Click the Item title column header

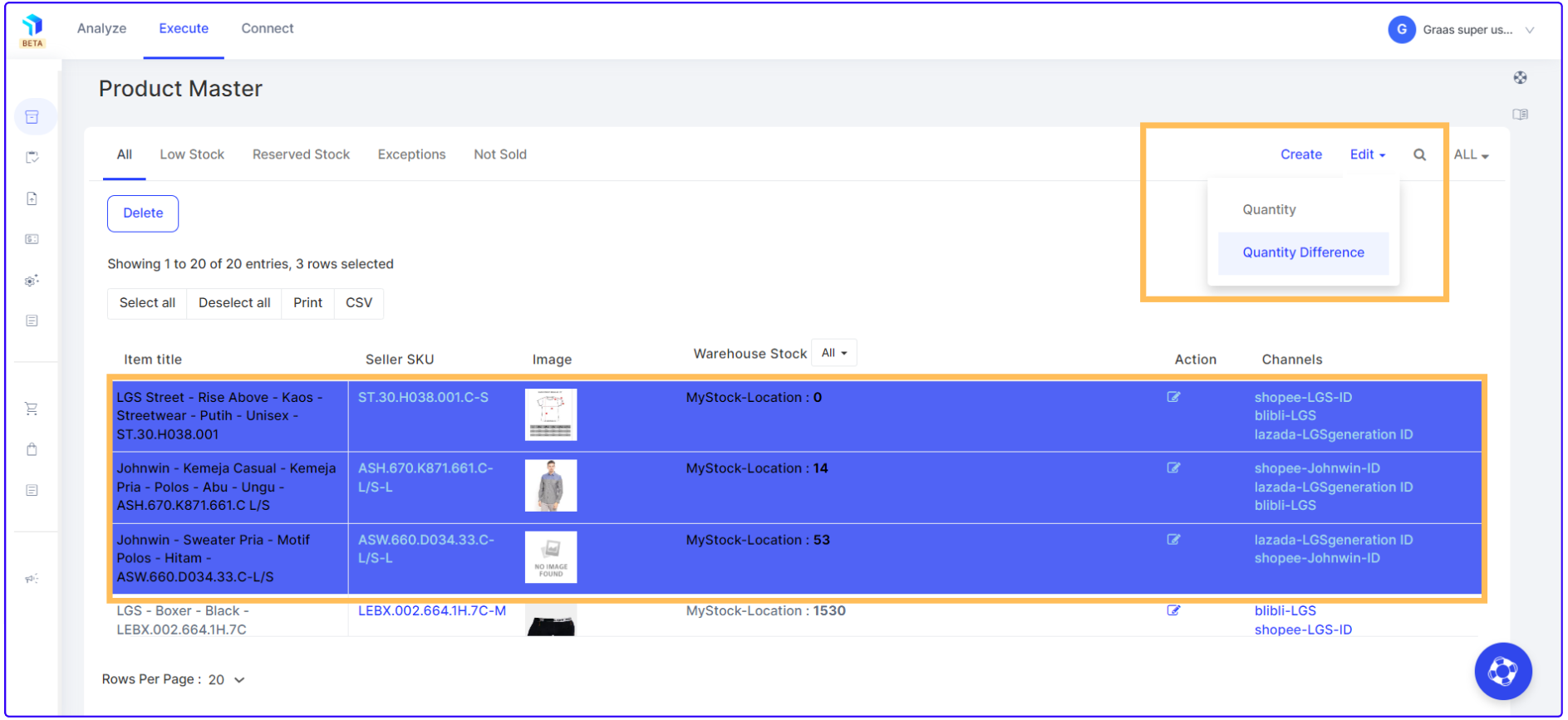coord(153,360)
